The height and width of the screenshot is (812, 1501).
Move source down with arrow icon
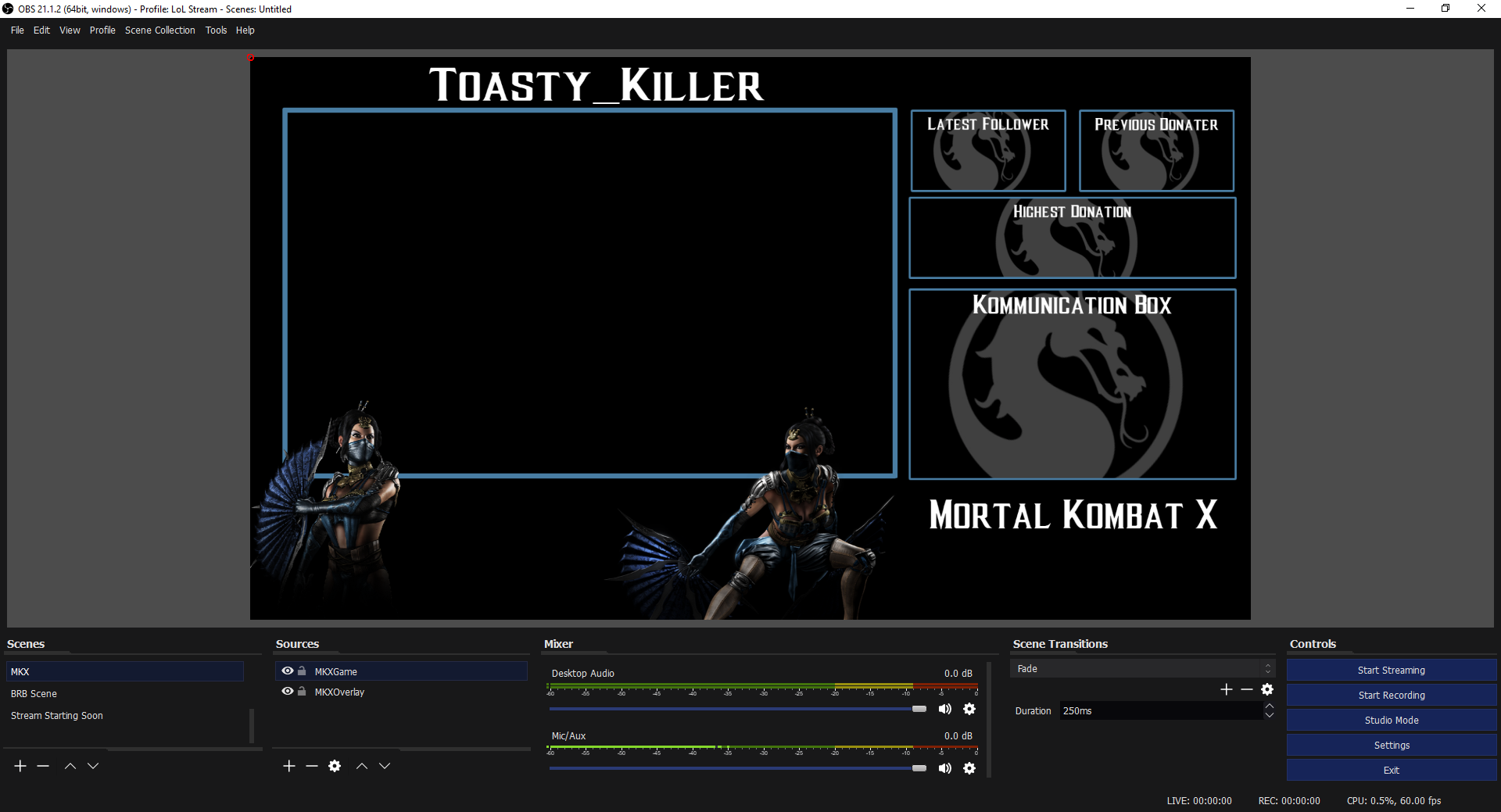pyautogui.click(x=385, y=766)
